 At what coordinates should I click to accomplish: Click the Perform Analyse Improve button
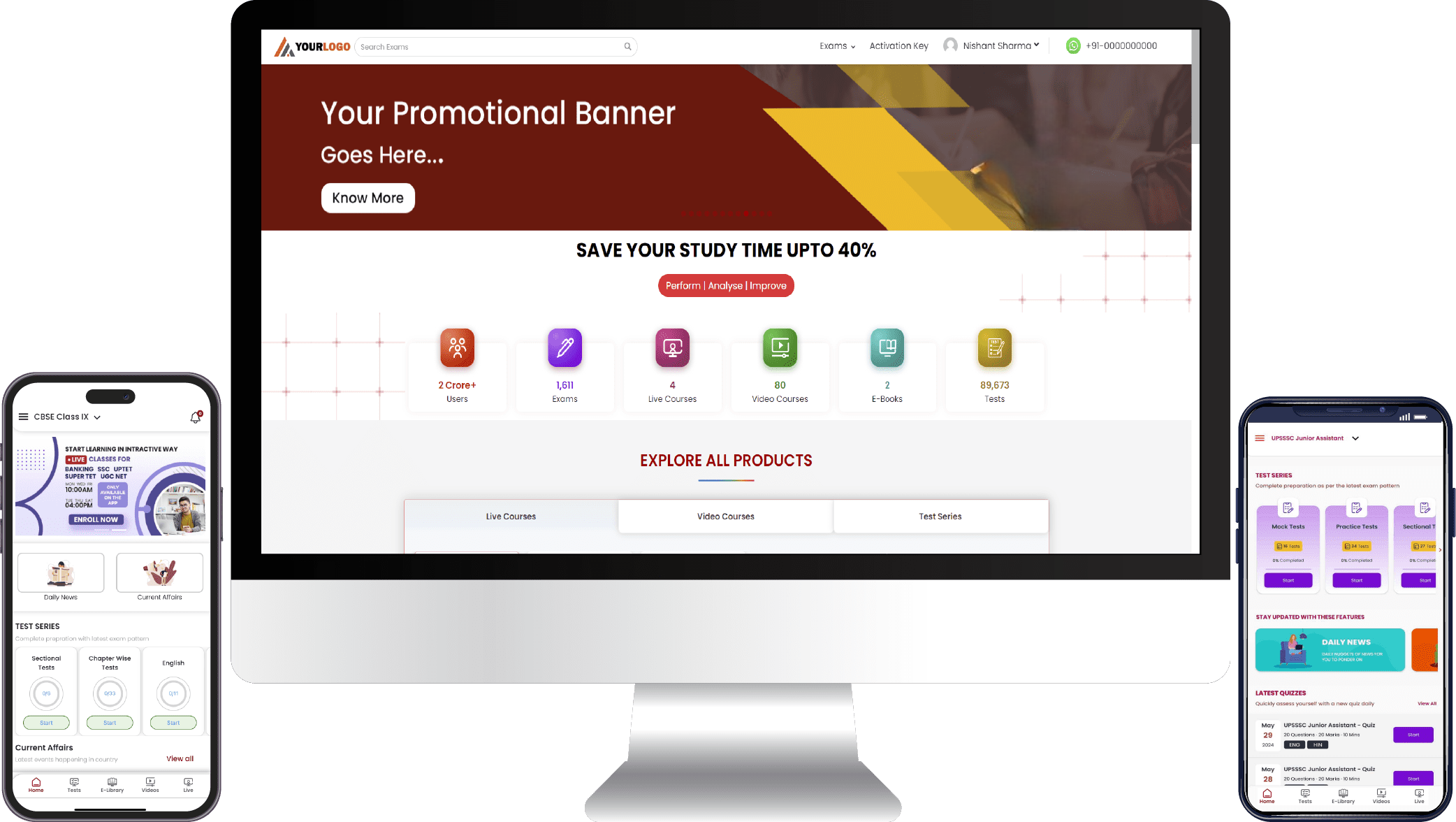coord(726,286)
